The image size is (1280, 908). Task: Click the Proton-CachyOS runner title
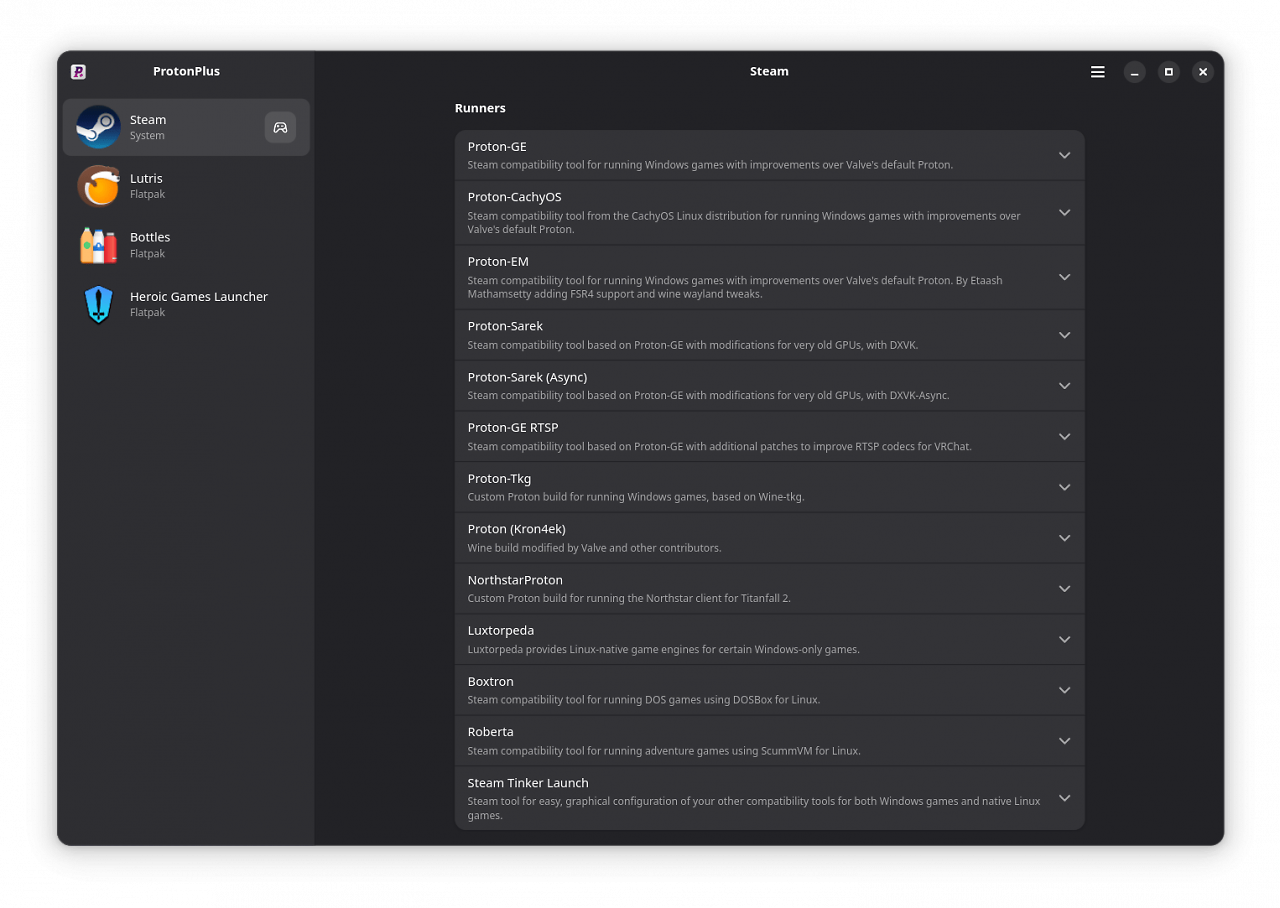coord(514,197)
